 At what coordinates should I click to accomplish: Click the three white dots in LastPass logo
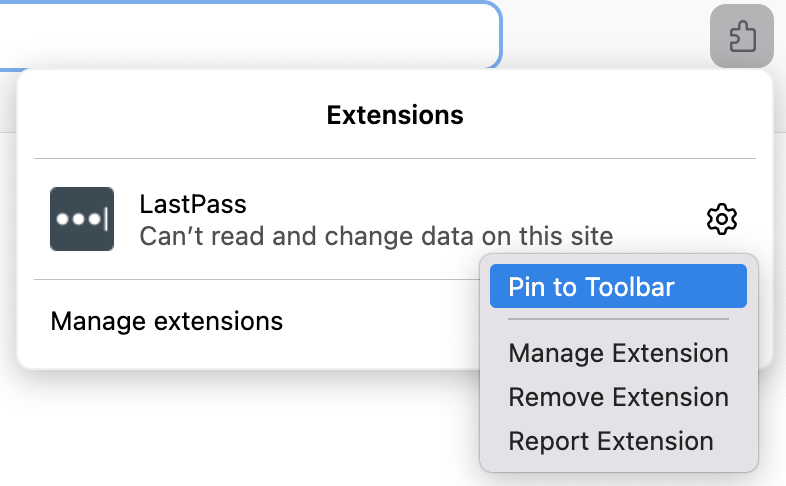(76, 219)
